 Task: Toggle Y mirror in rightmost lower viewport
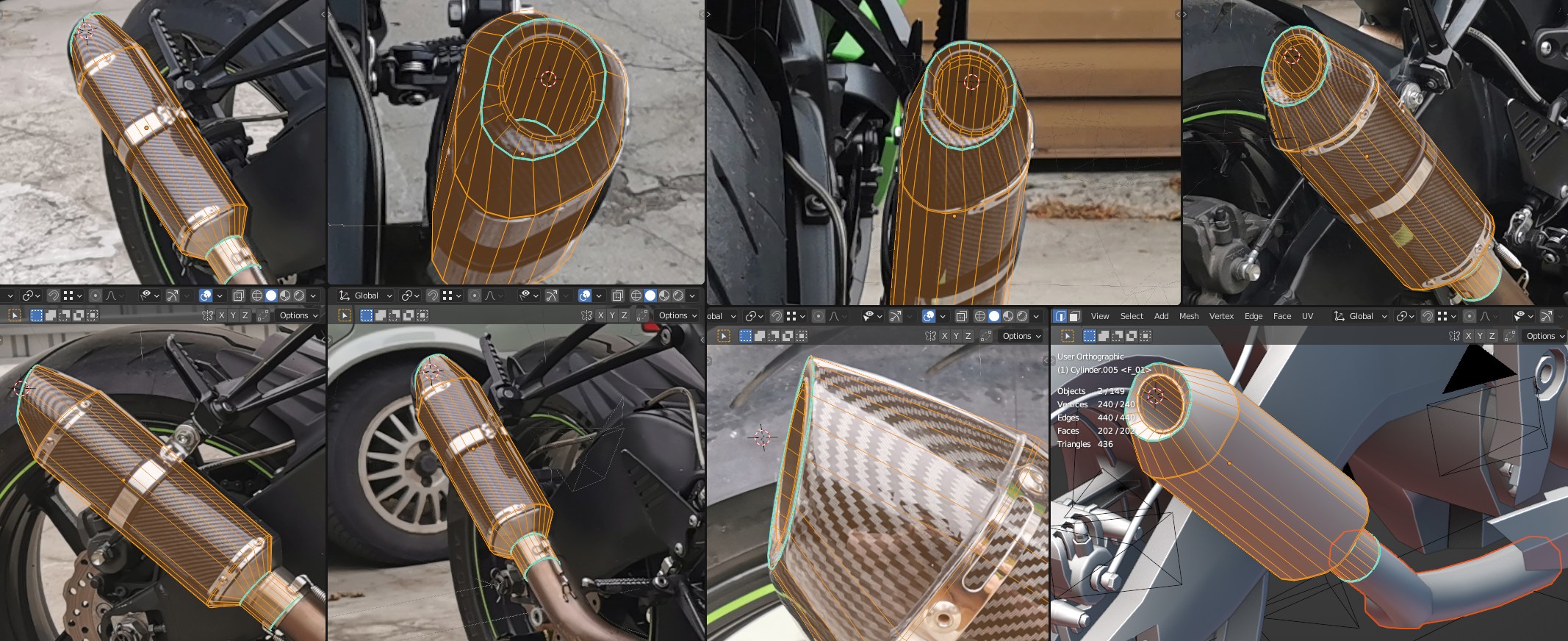click(x=1480, y=336)
